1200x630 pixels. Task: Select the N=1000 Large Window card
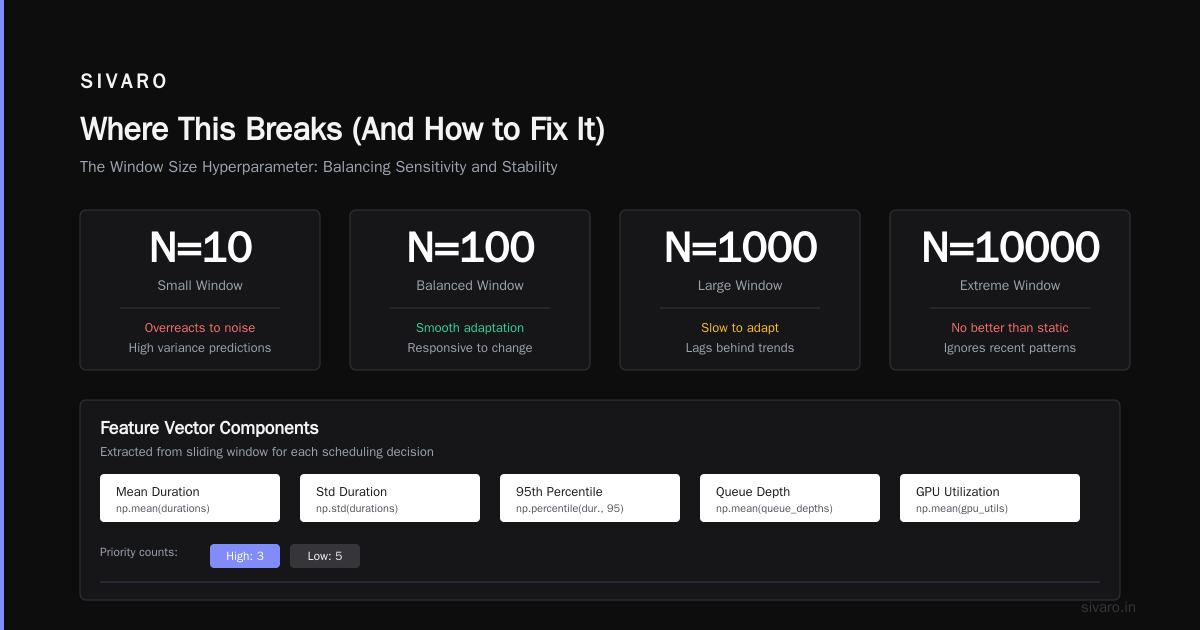pos(740,290)
